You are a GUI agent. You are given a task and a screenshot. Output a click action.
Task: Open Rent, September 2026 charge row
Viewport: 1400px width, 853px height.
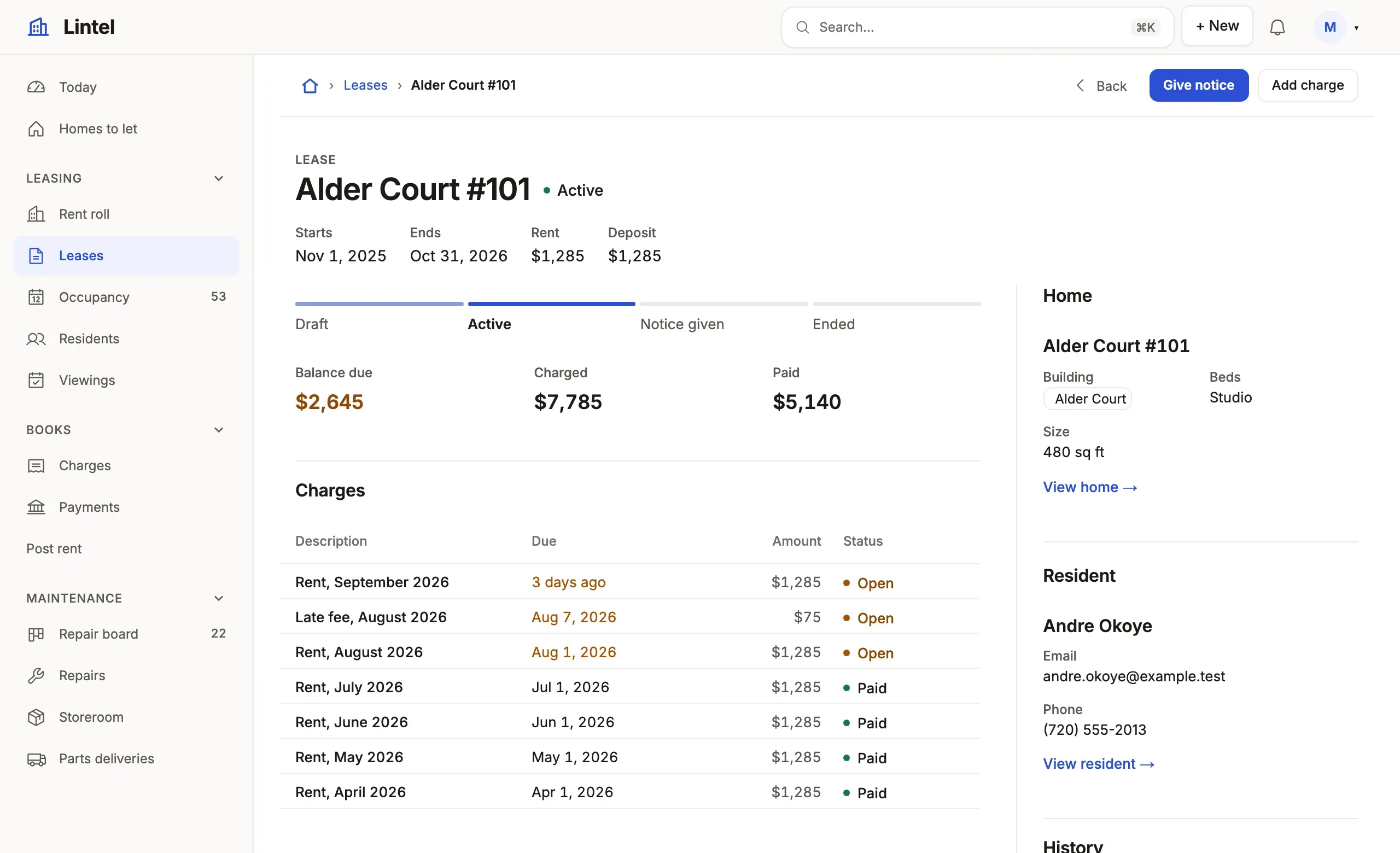629,582
